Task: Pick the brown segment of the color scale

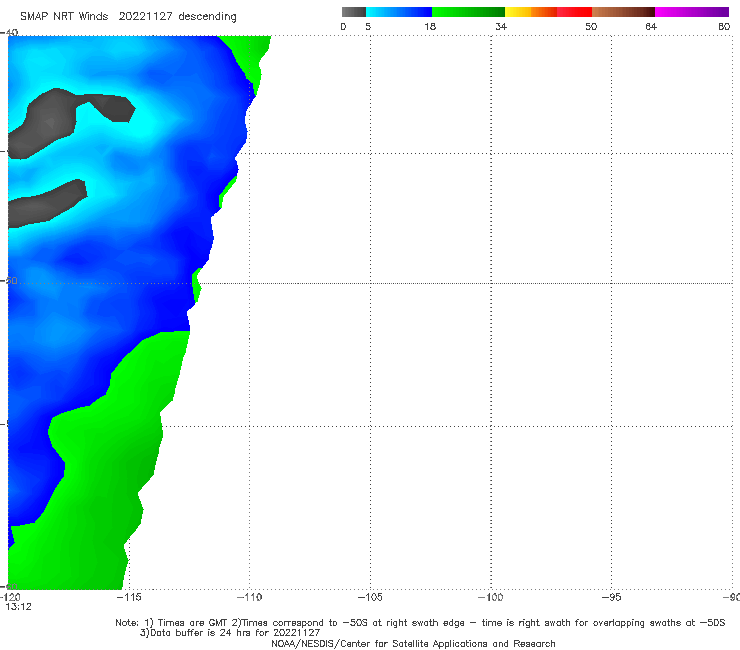Action: 623,12
